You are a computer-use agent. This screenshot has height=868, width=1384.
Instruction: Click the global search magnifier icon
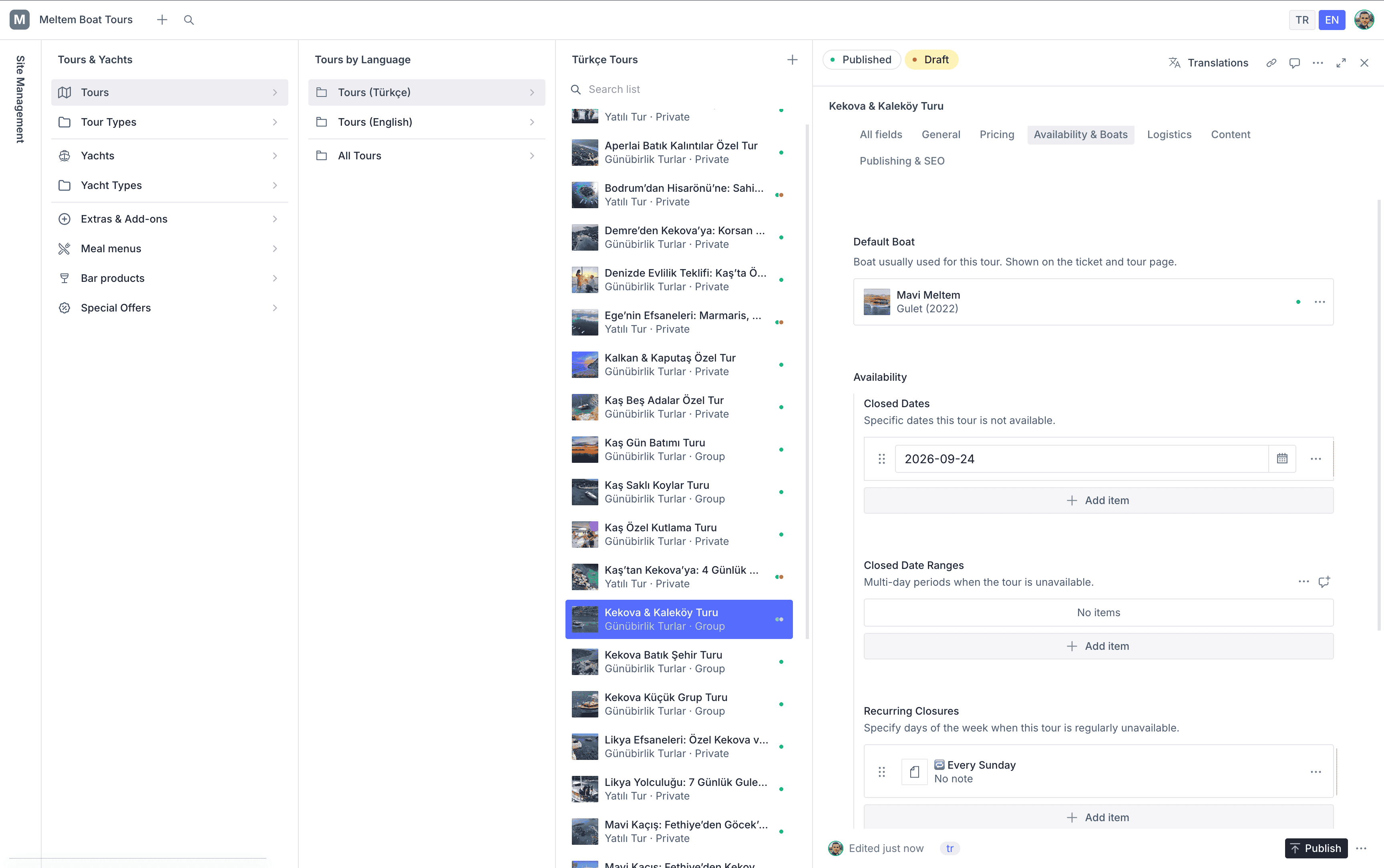tap(189, 20)
